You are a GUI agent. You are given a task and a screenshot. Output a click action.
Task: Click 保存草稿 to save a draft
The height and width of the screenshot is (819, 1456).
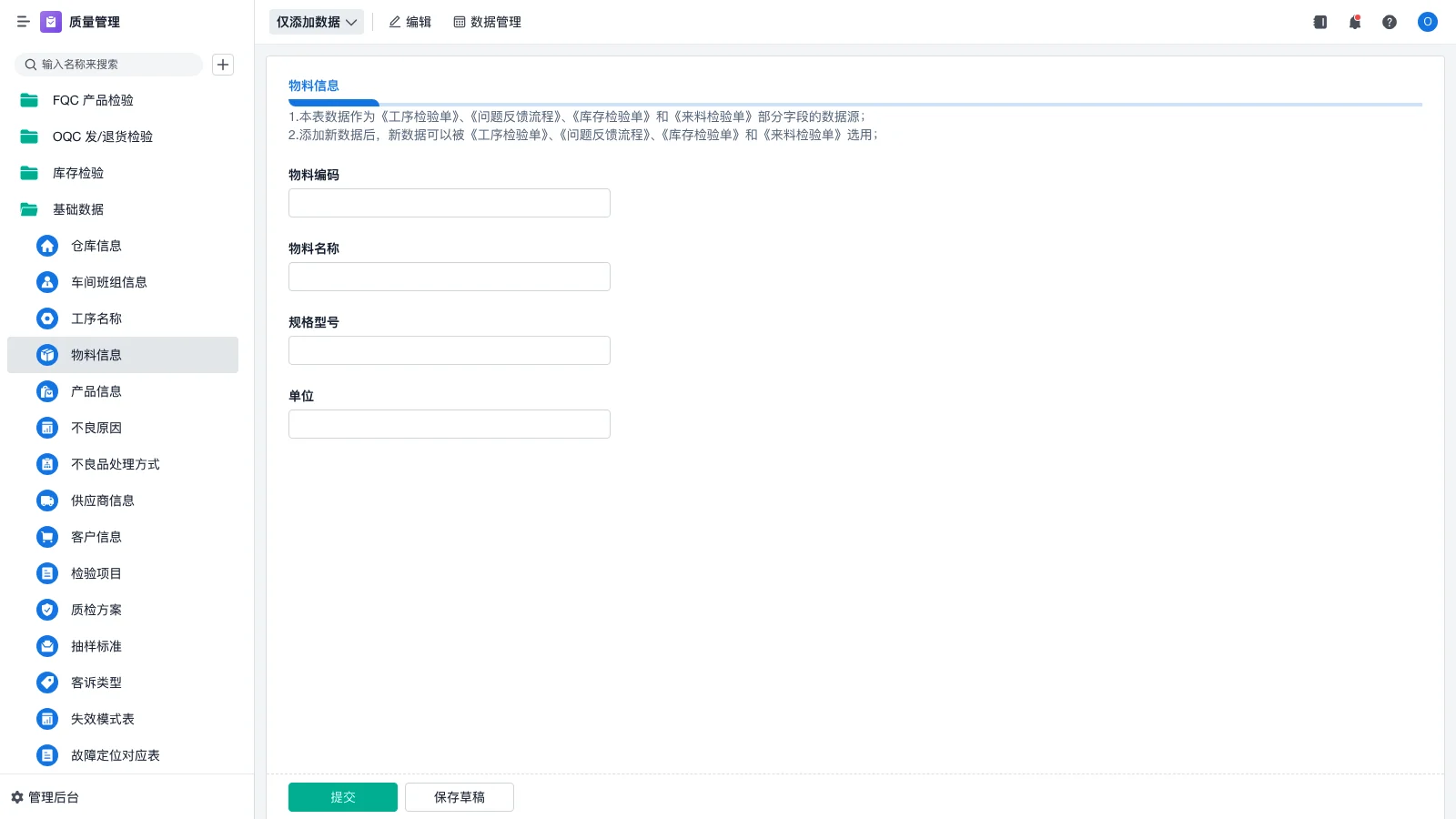[459, 796]
